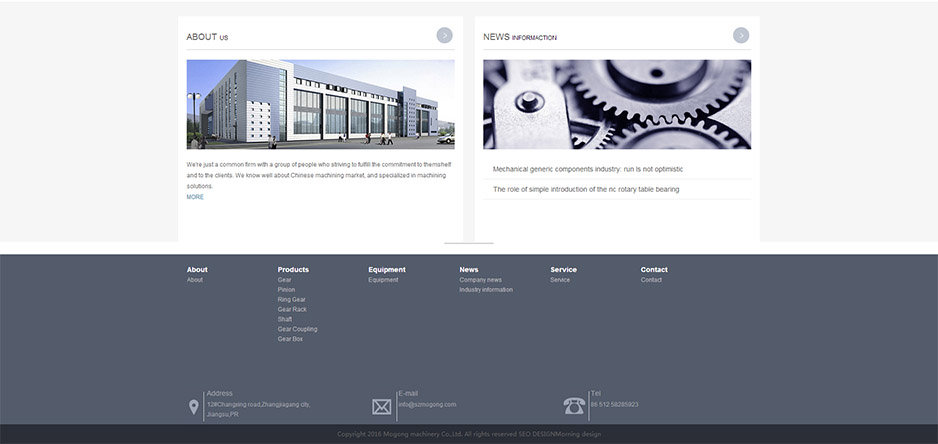Click the small Service sublink in footer
This screenshot has width=938, height=444.
point(560,280)
